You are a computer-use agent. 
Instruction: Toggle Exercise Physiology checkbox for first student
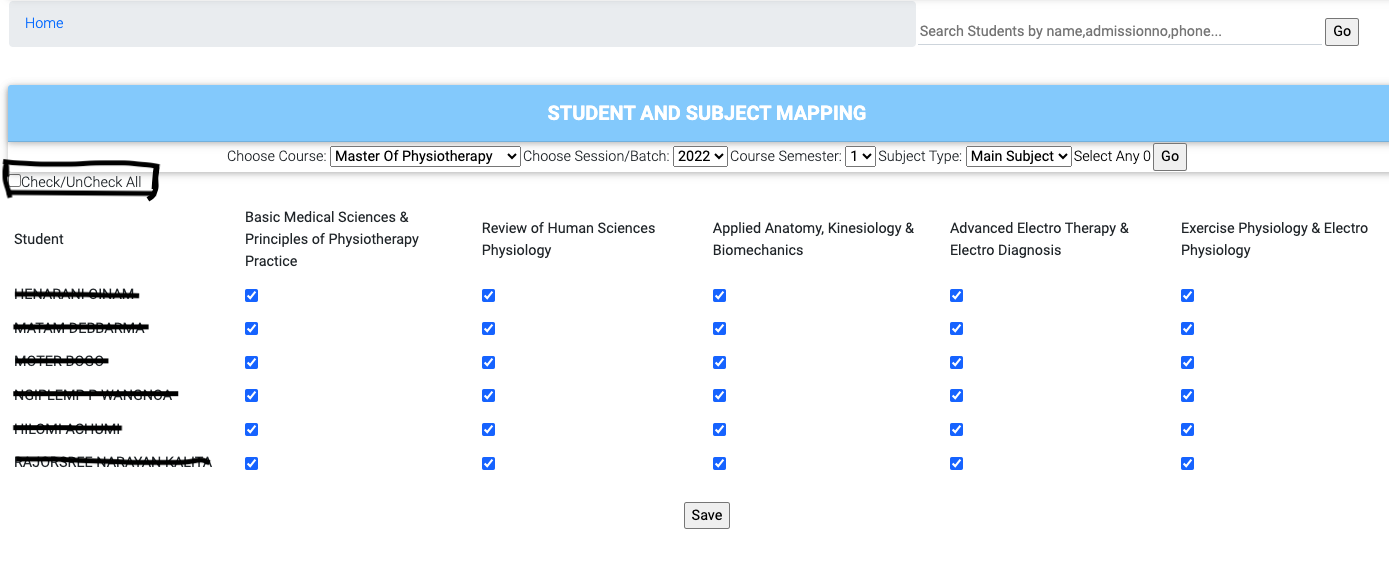pyautogui.click(x=1187, y=295)
